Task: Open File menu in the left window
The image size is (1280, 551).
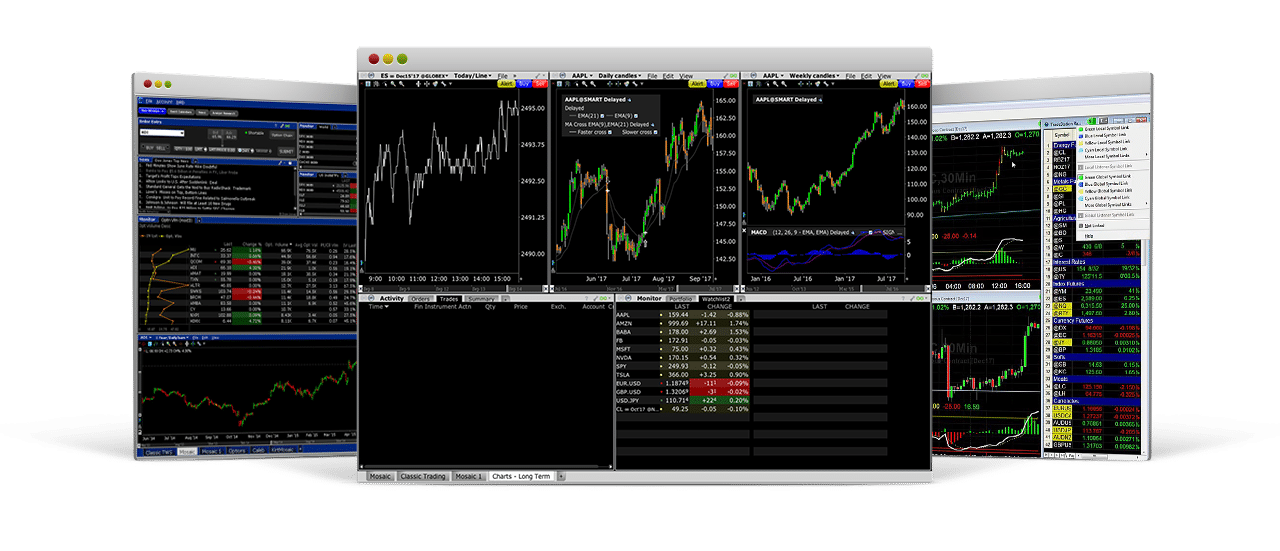Action: 149,102
